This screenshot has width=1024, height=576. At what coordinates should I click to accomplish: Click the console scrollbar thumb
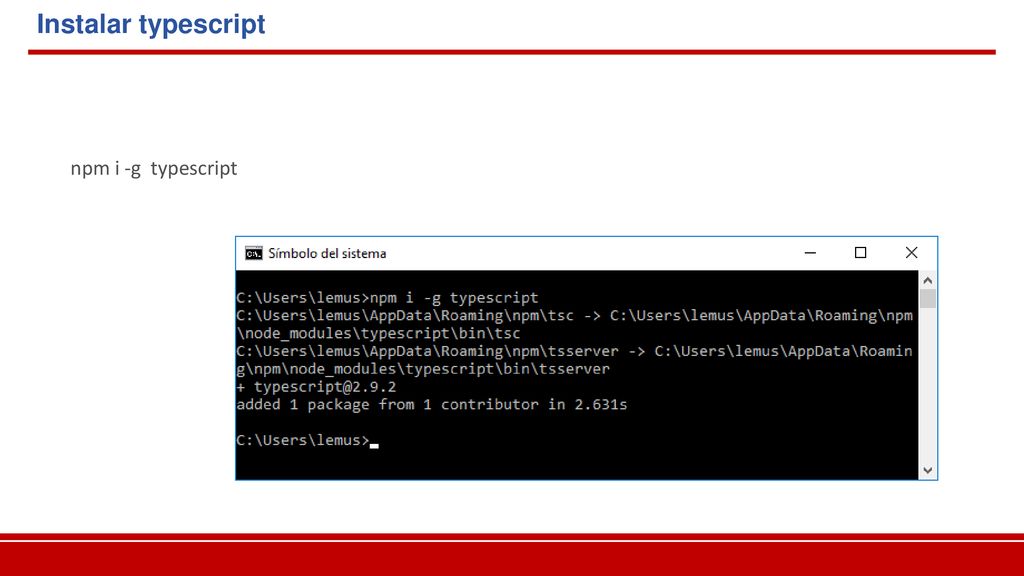coord(927,298)
